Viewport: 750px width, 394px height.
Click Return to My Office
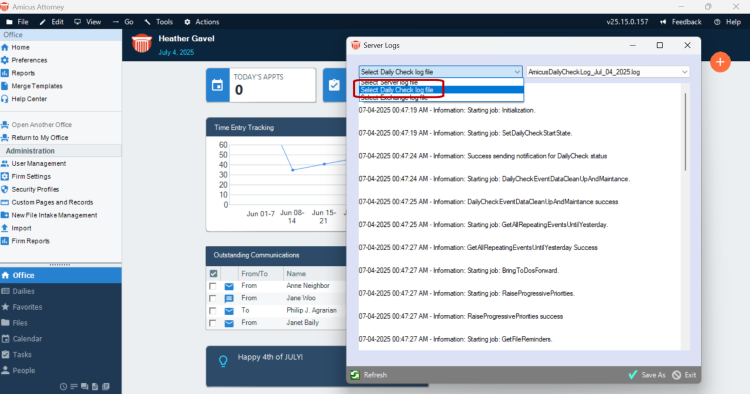(34, 138)
